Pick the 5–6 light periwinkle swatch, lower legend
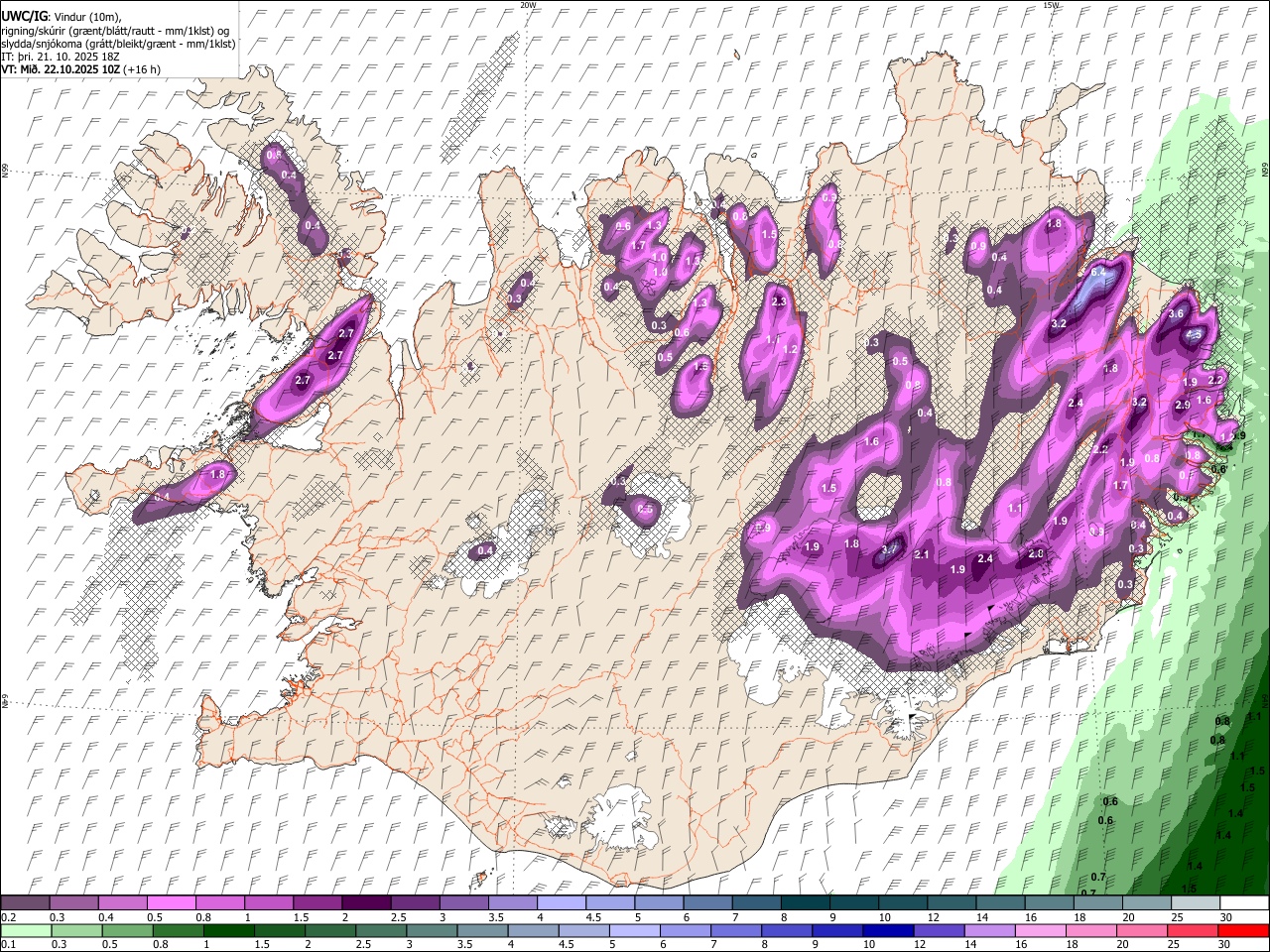 [634, 930]
